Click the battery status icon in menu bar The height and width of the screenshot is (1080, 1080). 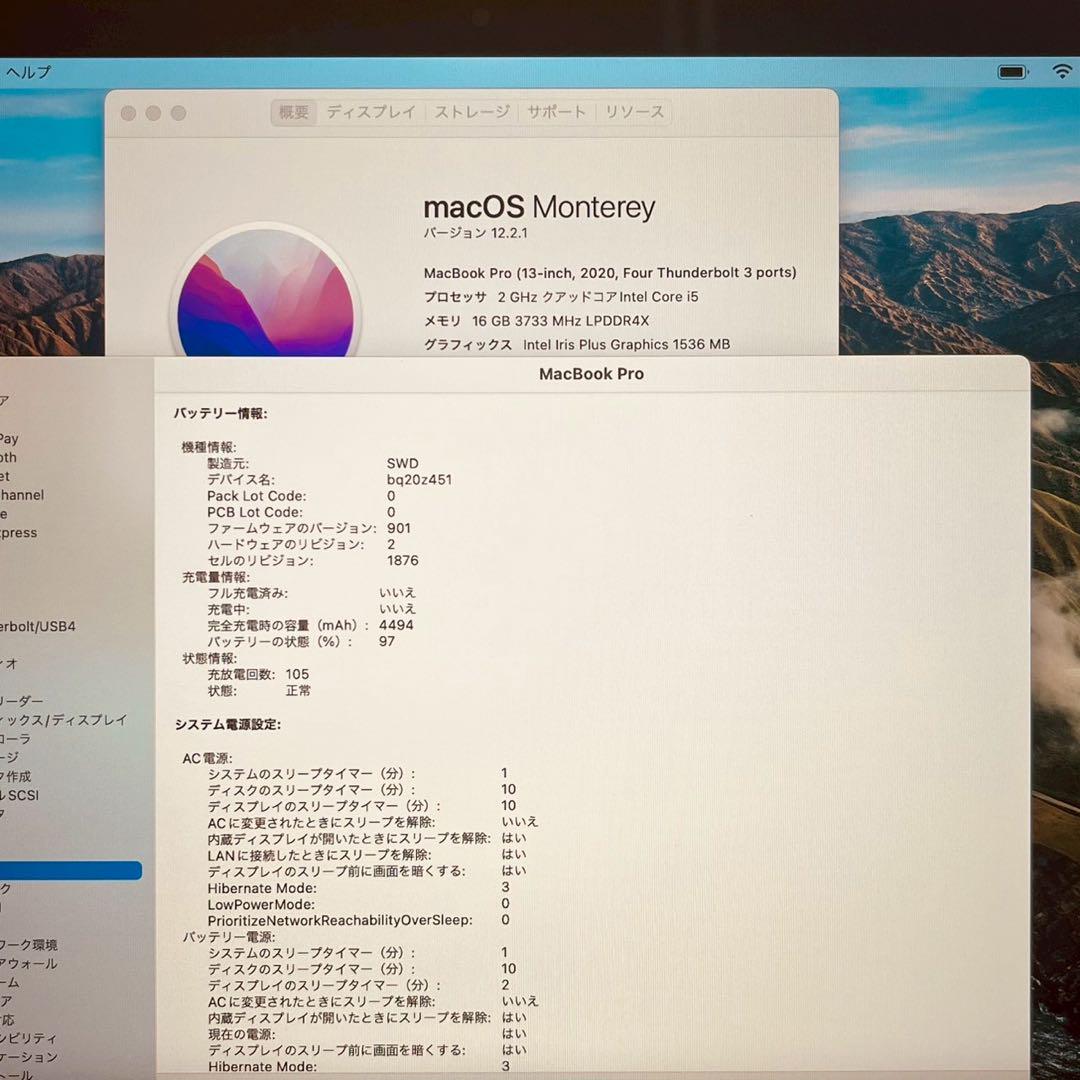1012,72
